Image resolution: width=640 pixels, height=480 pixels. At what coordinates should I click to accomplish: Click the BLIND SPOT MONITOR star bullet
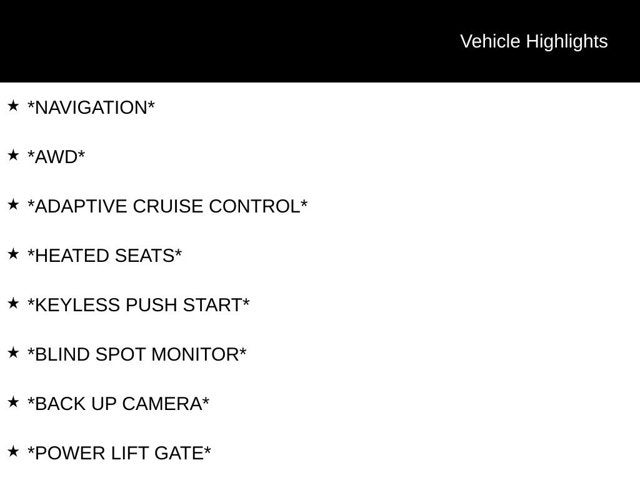click(x=13, y=352)
